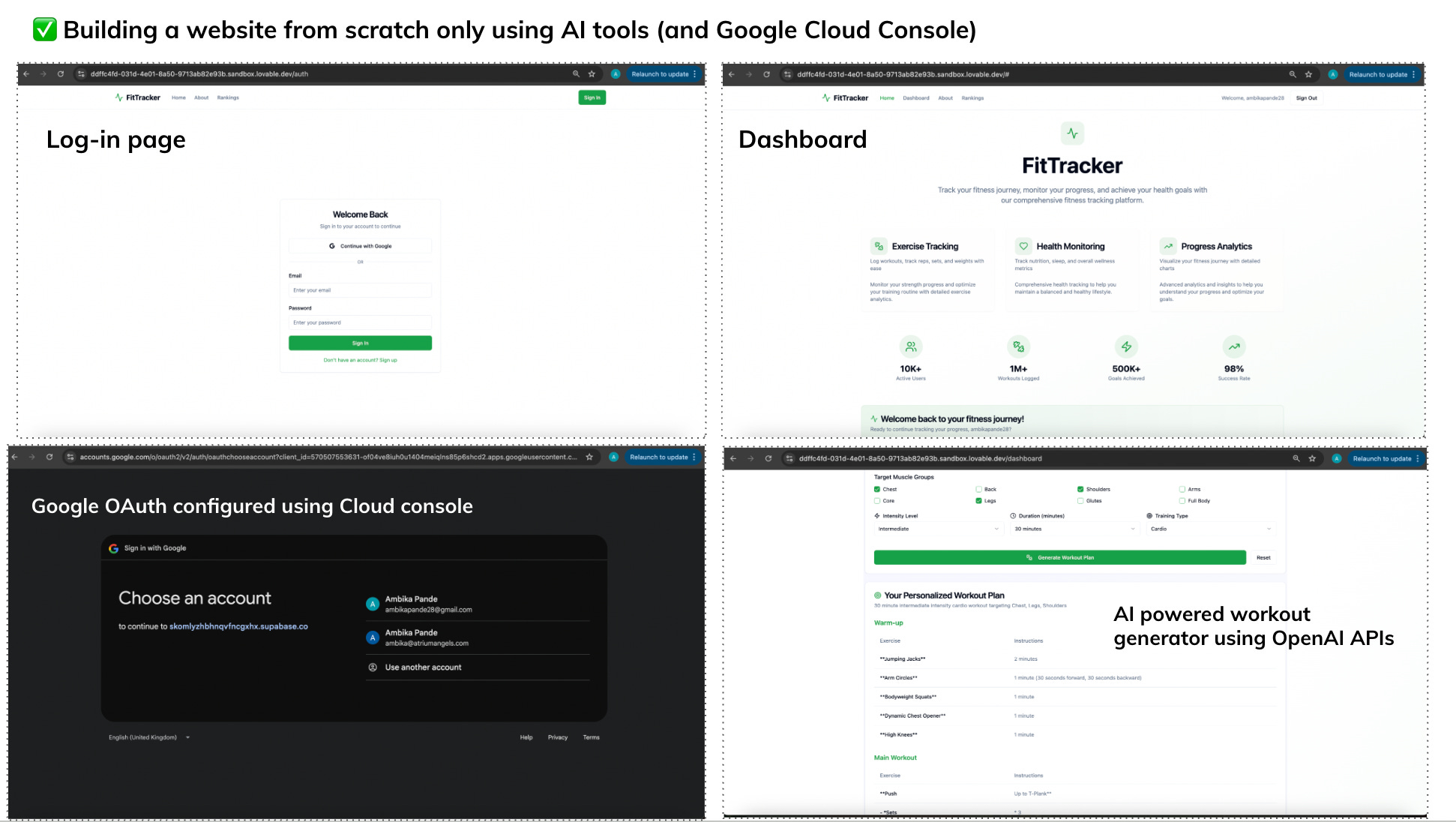Click zoom magnifier icon in log-in browser bar
Image resolution: width=1456 pixels, height=822 pixels.
coord(576,74)
